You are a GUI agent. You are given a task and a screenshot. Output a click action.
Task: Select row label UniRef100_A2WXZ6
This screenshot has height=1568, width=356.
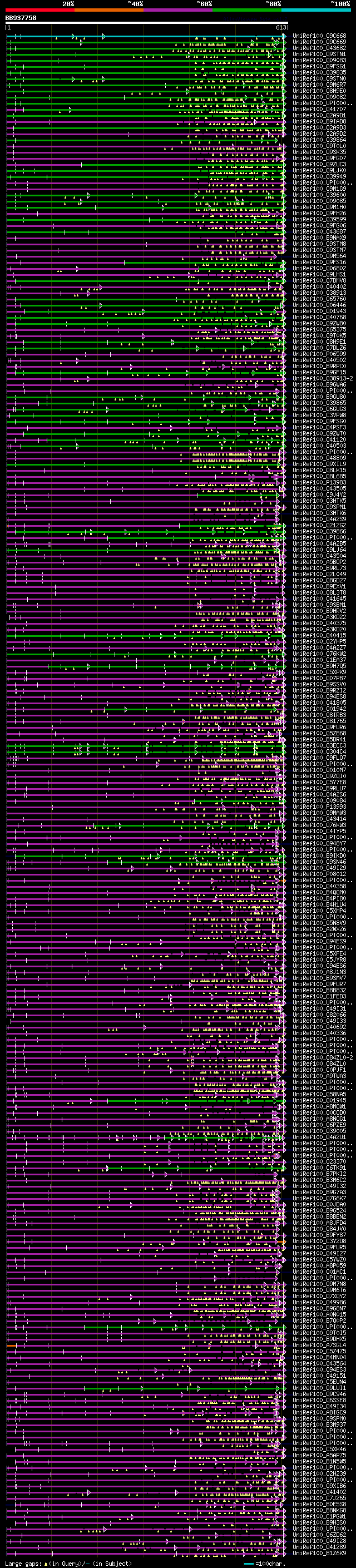click(x=319, y=929)
